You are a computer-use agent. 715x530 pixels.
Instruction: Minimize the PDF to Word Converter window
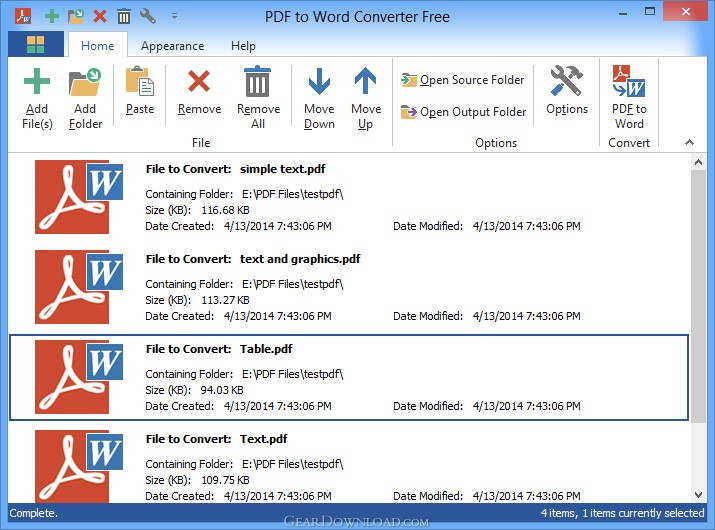pos(623,13)
